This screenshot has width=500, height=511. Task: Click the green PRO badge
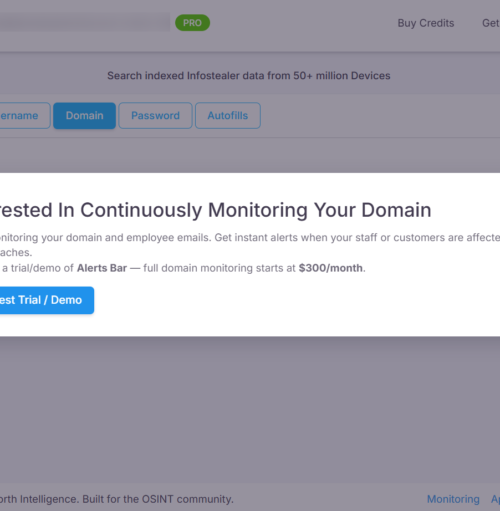tap(192, 23)
